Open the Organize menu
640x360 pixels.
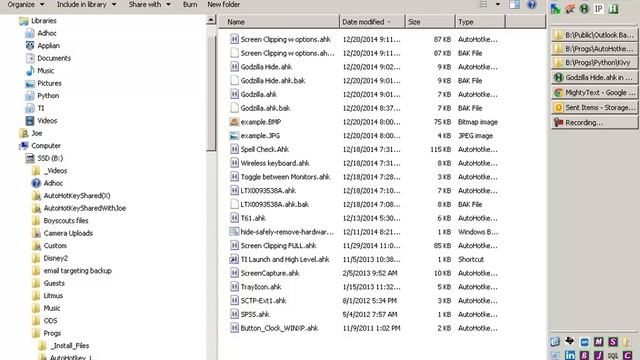pyautogui.click(x=25, y=4)
